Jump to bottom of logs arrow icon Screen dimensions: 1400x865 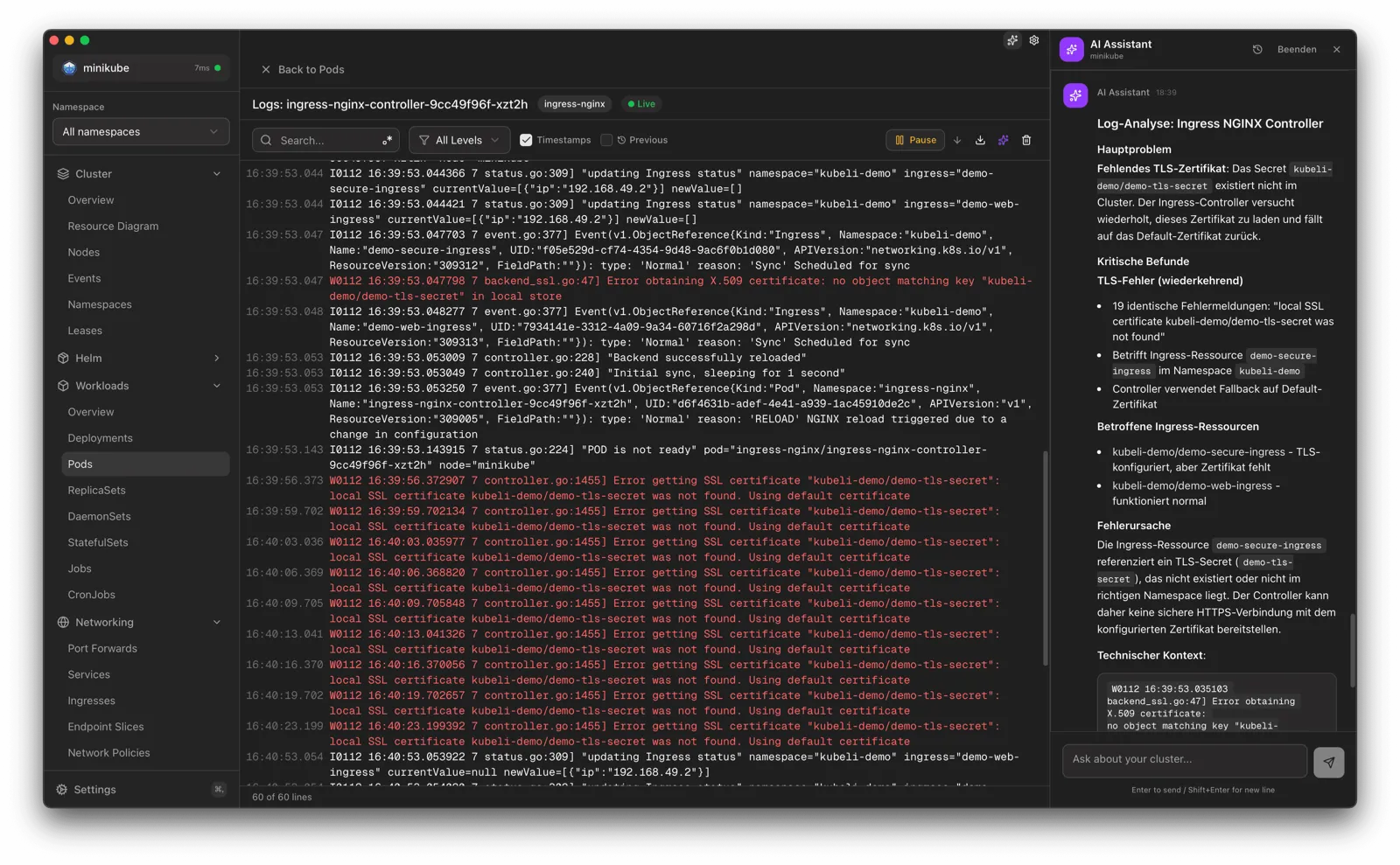point(957,140)
